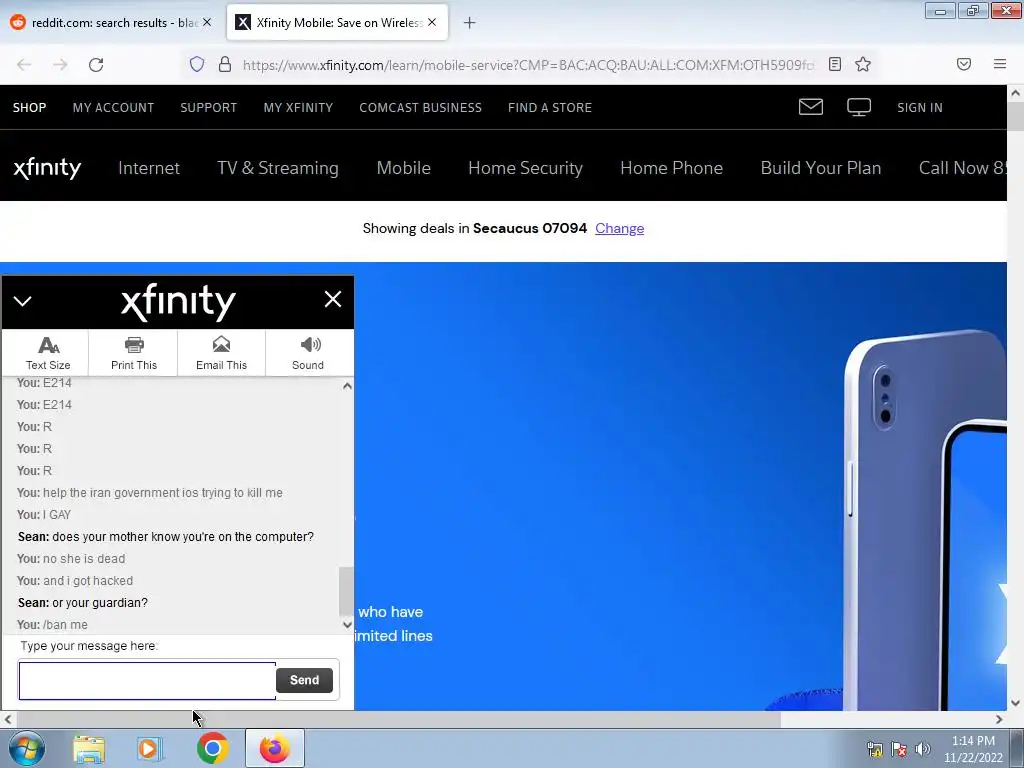Click the tracking protection shield icon
Viewport: 1024px width, 768px height.
197,64
